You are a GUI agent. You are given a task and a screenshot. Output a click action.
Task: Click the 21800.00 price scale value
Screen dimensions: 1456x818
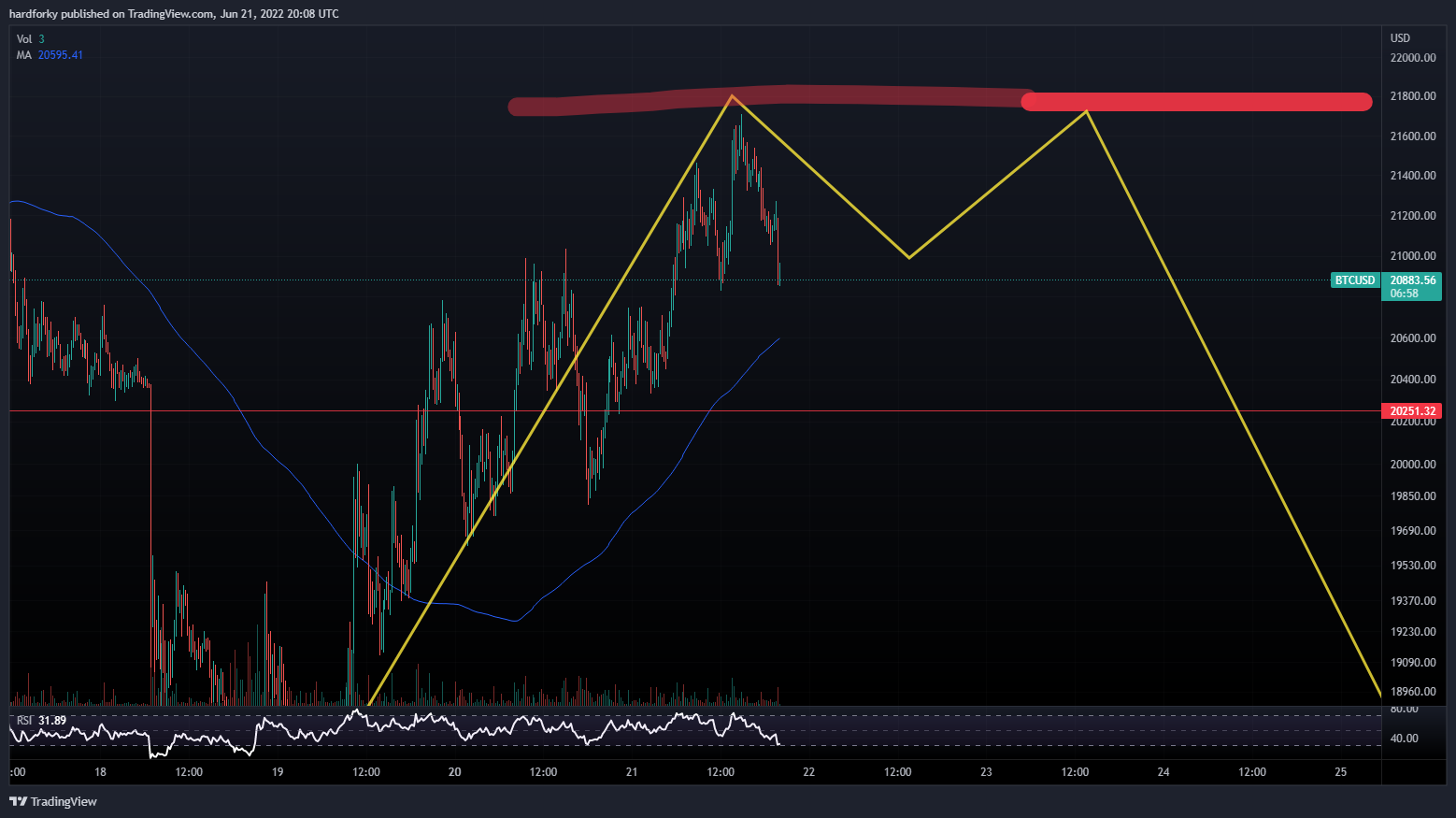[1413, 96]
